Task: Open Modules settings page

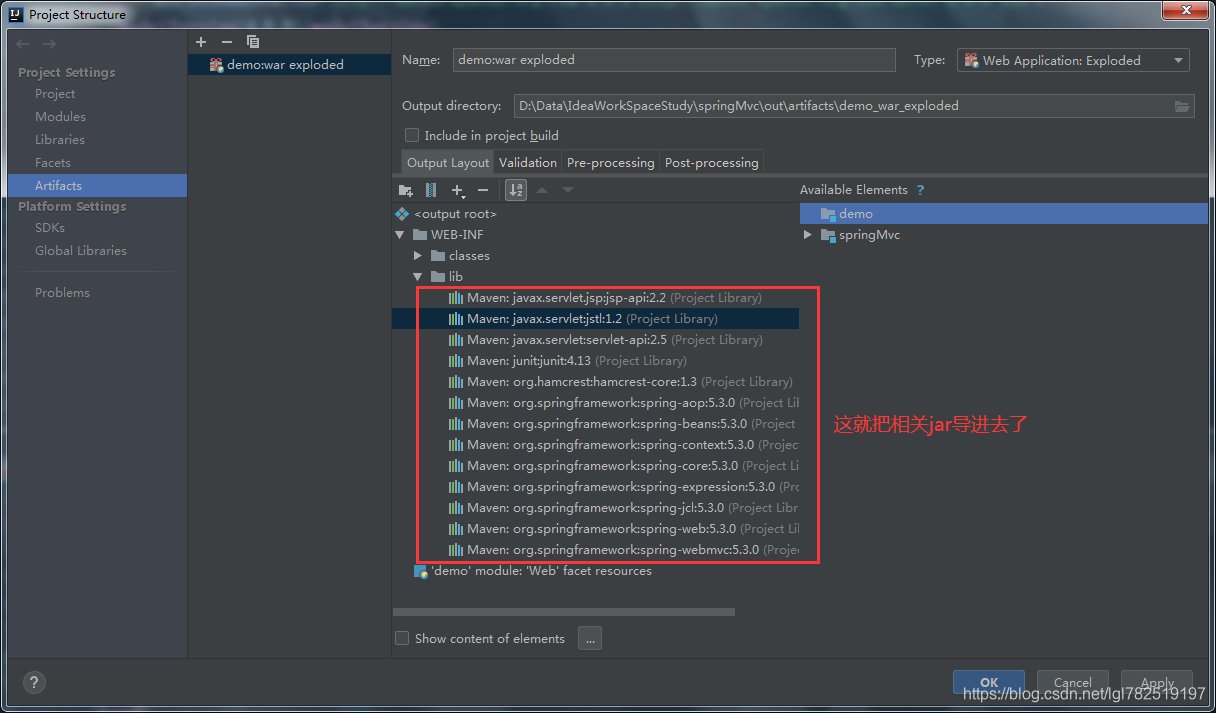Action: click(x=60, y=117)
